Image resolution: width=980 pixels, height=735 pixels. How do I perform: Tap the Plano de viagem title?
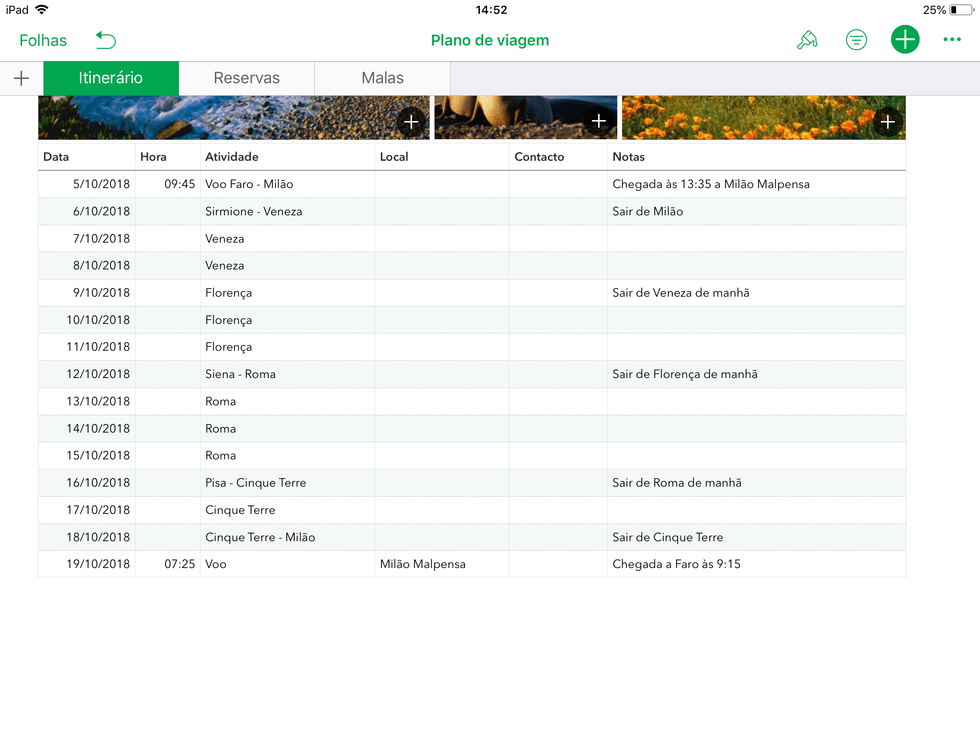490,40
